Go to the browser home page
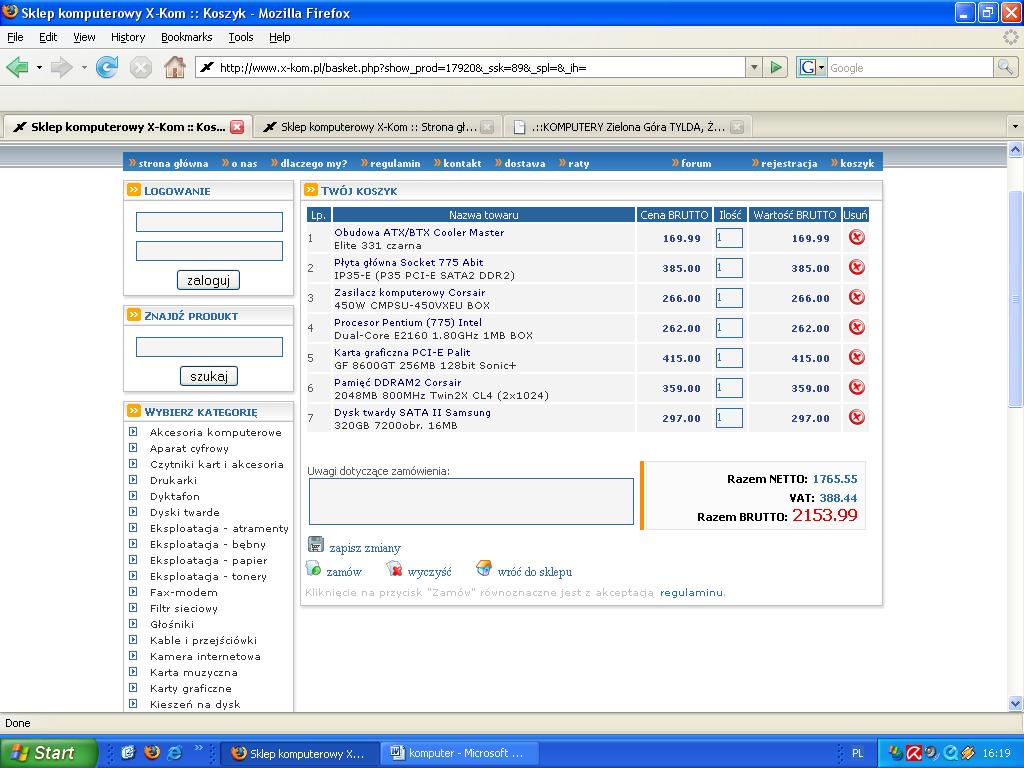The width and height of the screenshot is (1024, 768). tap(174, 67)
